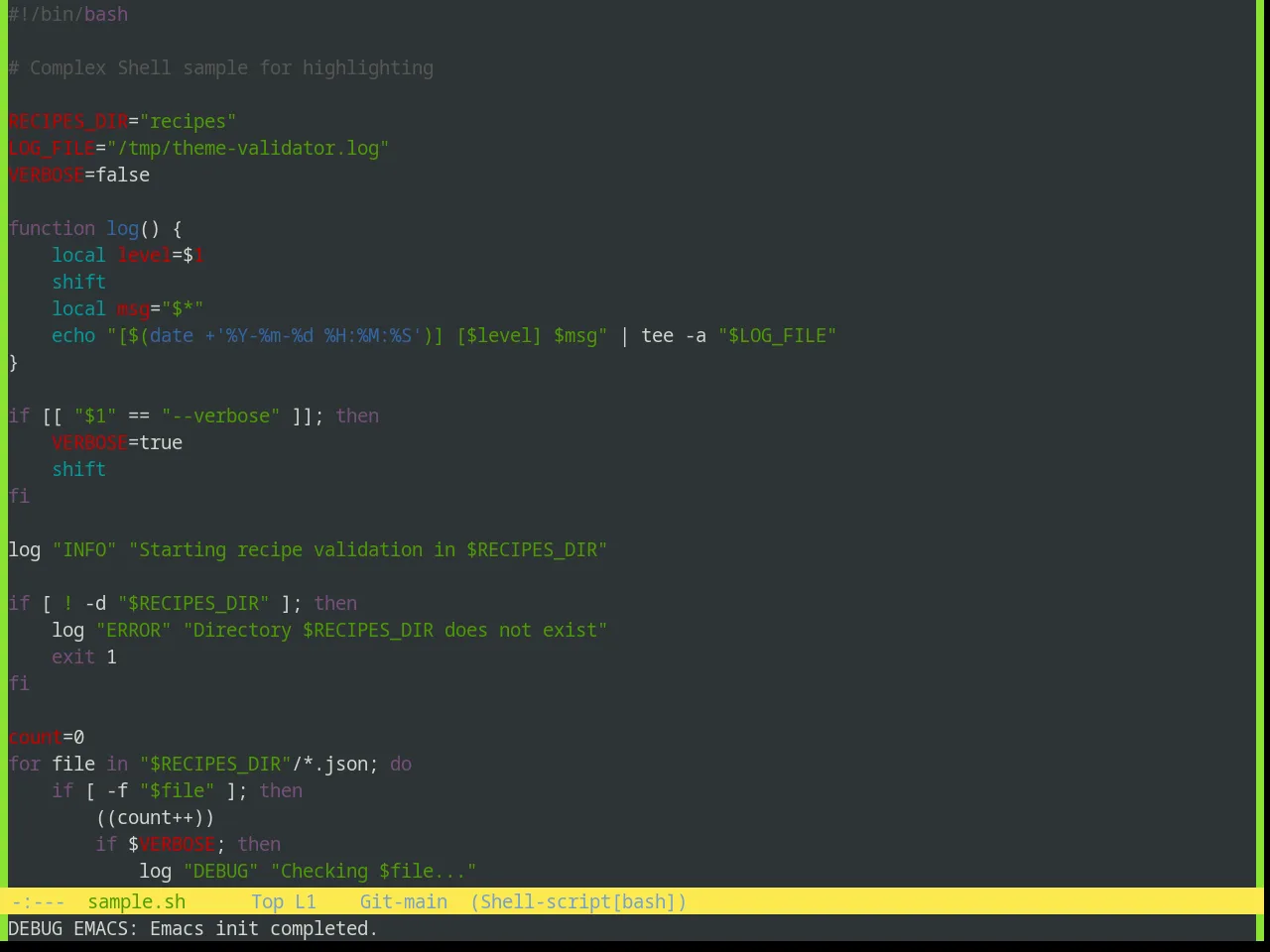
Task: Open the Shell-script[bash] major mode menu
Action: 578,901
